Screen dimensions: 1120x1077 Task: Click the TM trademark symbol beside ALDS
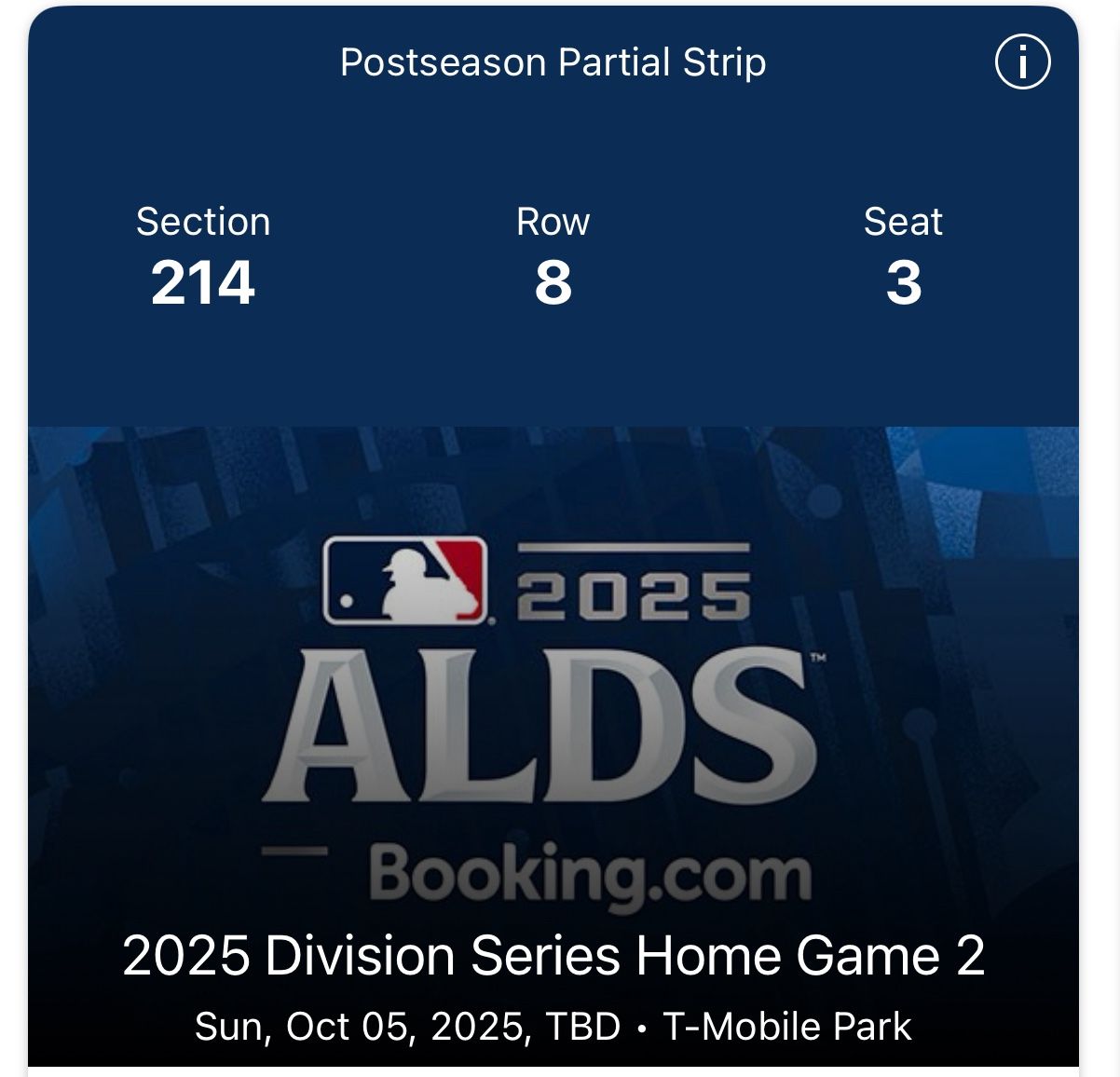(818, 659)
